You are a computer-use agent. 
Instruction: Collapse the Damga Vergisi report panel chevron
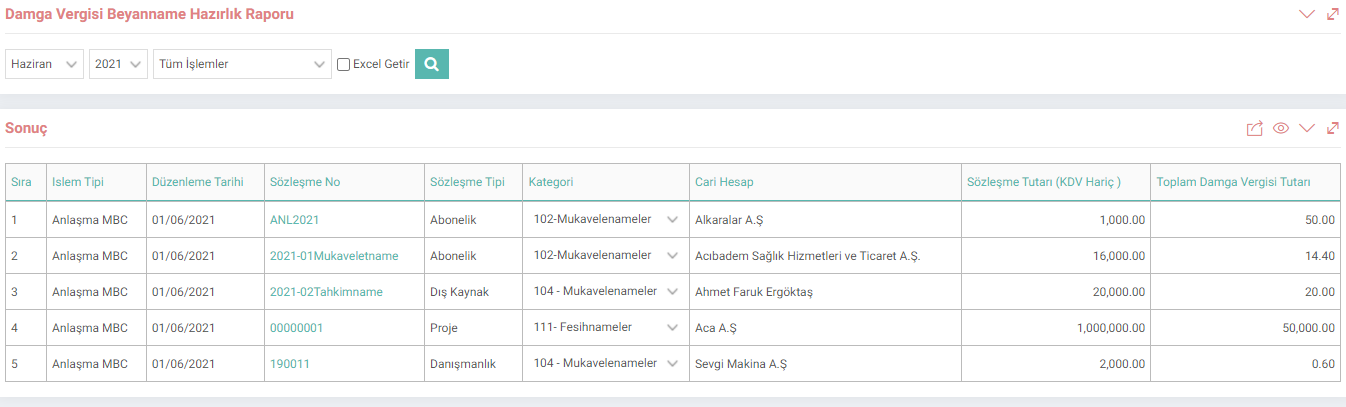tap(1306, 14)
